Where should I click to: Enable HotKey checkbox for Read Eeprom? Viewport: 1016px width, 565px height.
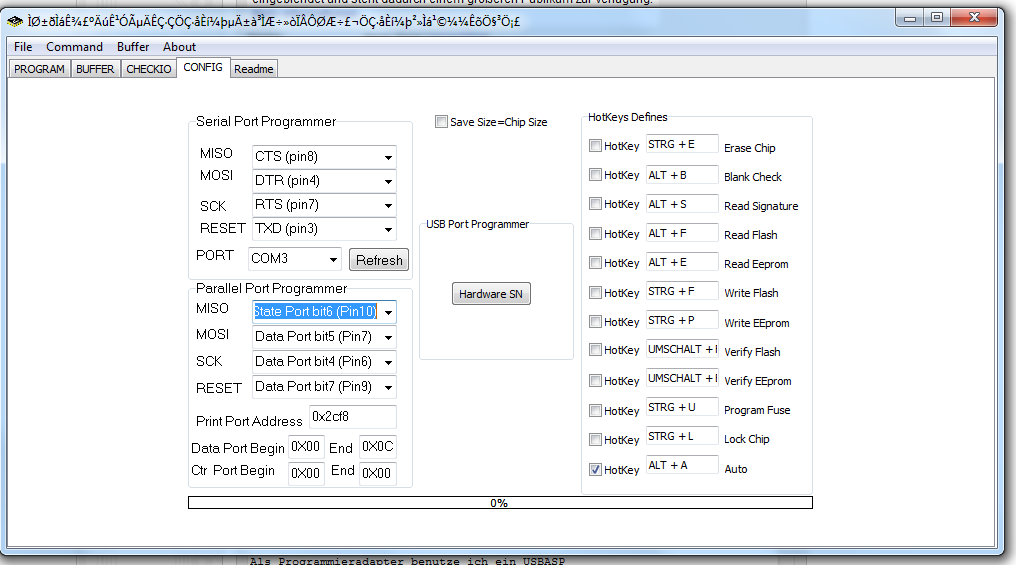[x=595, y=262]
